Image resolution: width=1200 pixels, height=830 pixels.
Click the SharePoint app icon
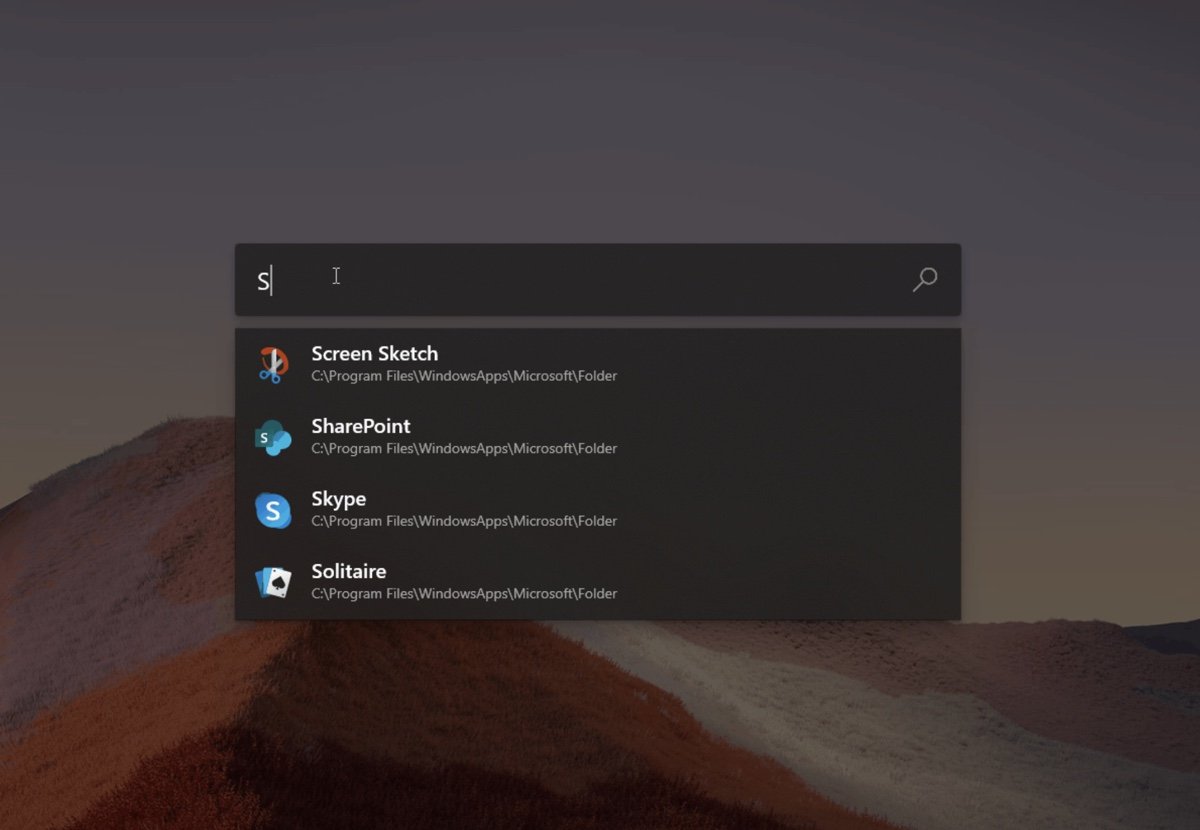[x=272, y=437]
